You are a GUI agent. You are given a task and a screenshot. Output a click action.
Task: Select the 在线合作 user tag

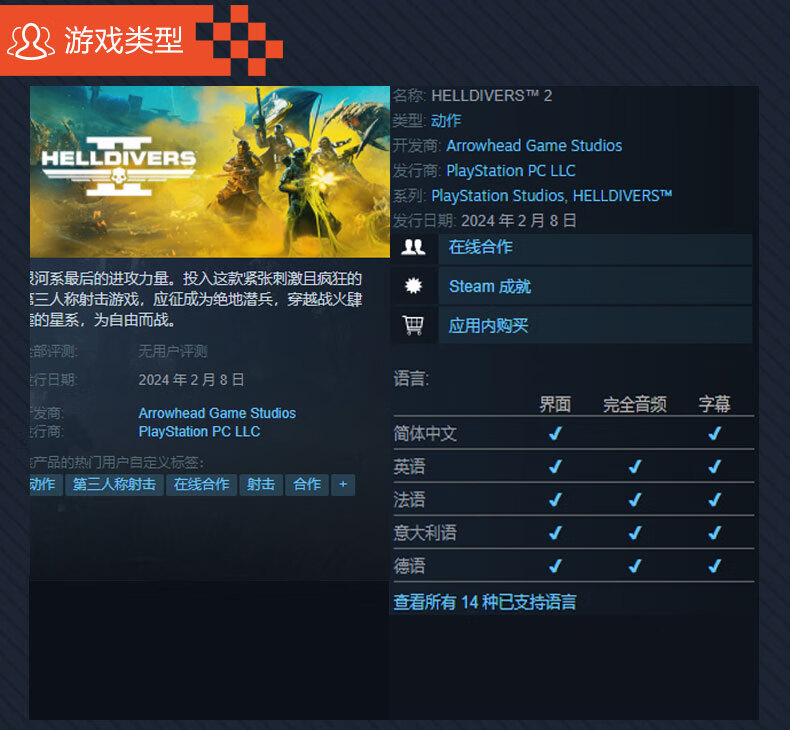click(202, 485)
